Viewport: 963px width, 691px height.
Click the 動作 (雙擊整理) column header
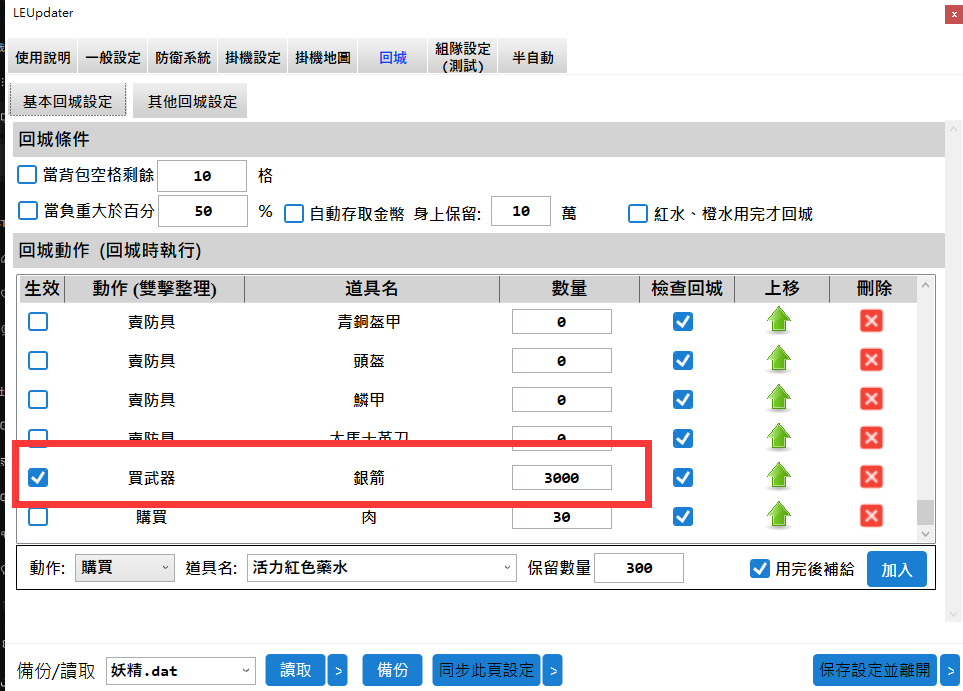tap(155, 289)
